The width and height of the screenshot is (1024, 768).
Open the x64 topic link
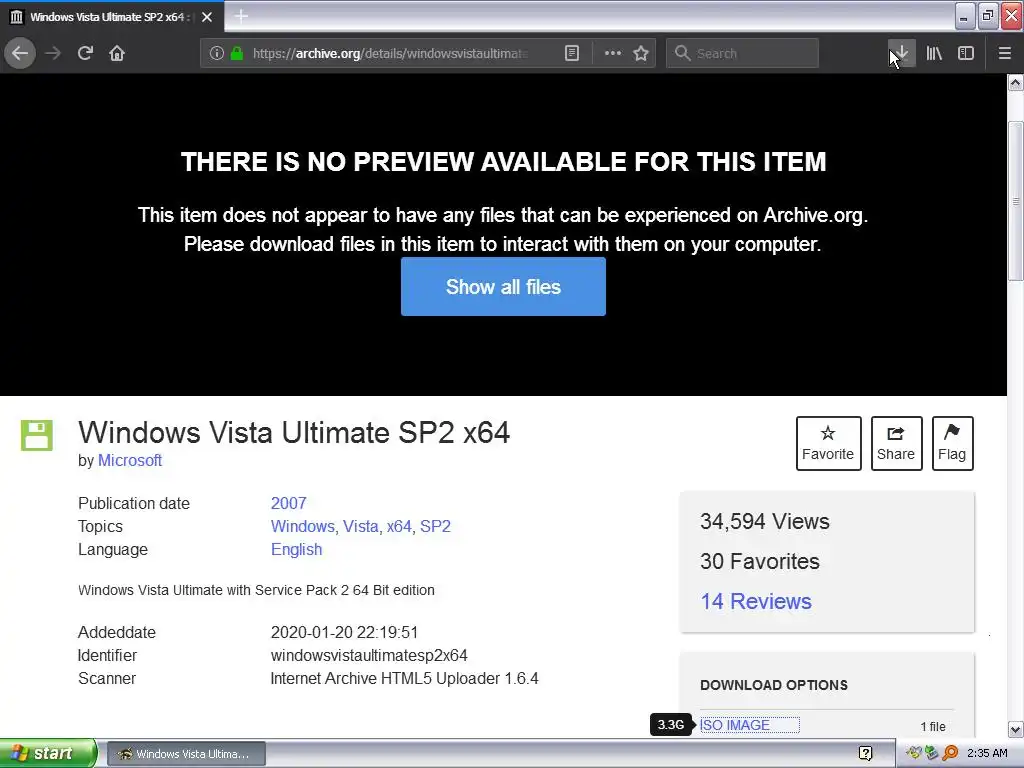pyautogui.click(x=399, y=526)
